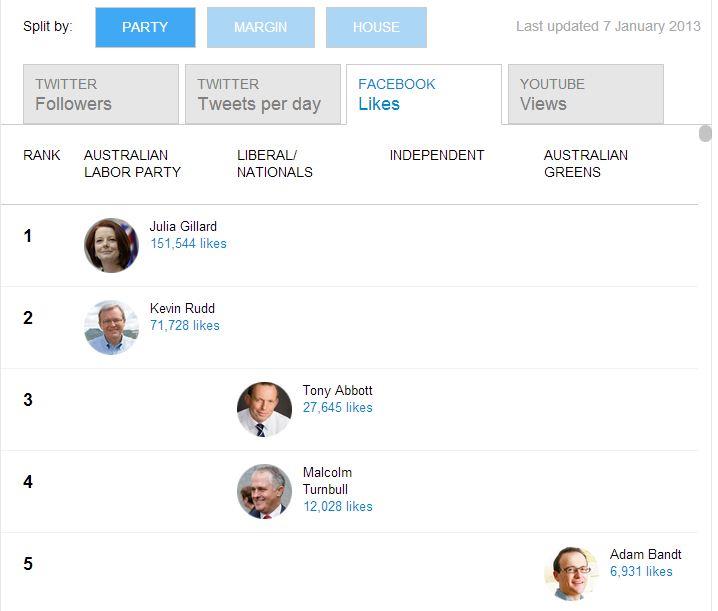Click Kevin Rudd's profile photo

[111, 327]
